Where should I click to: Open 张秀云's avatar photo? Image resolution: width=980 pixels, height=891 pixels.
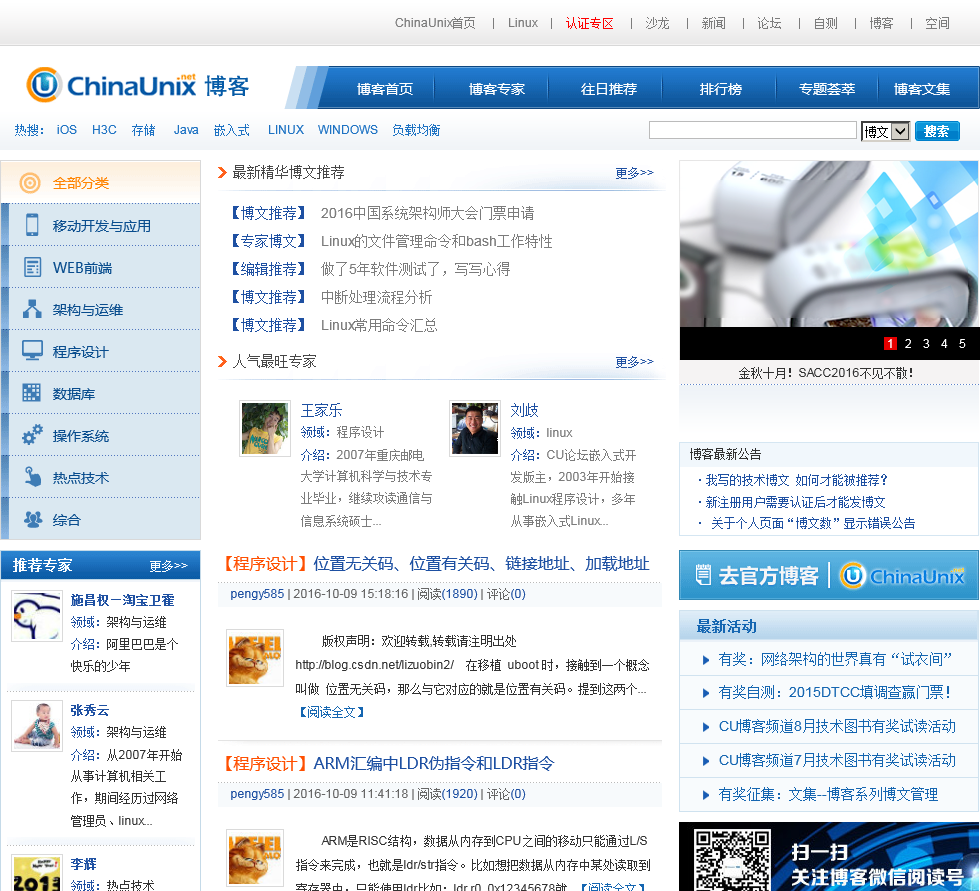pyautogui.click(x=37, y=726)
